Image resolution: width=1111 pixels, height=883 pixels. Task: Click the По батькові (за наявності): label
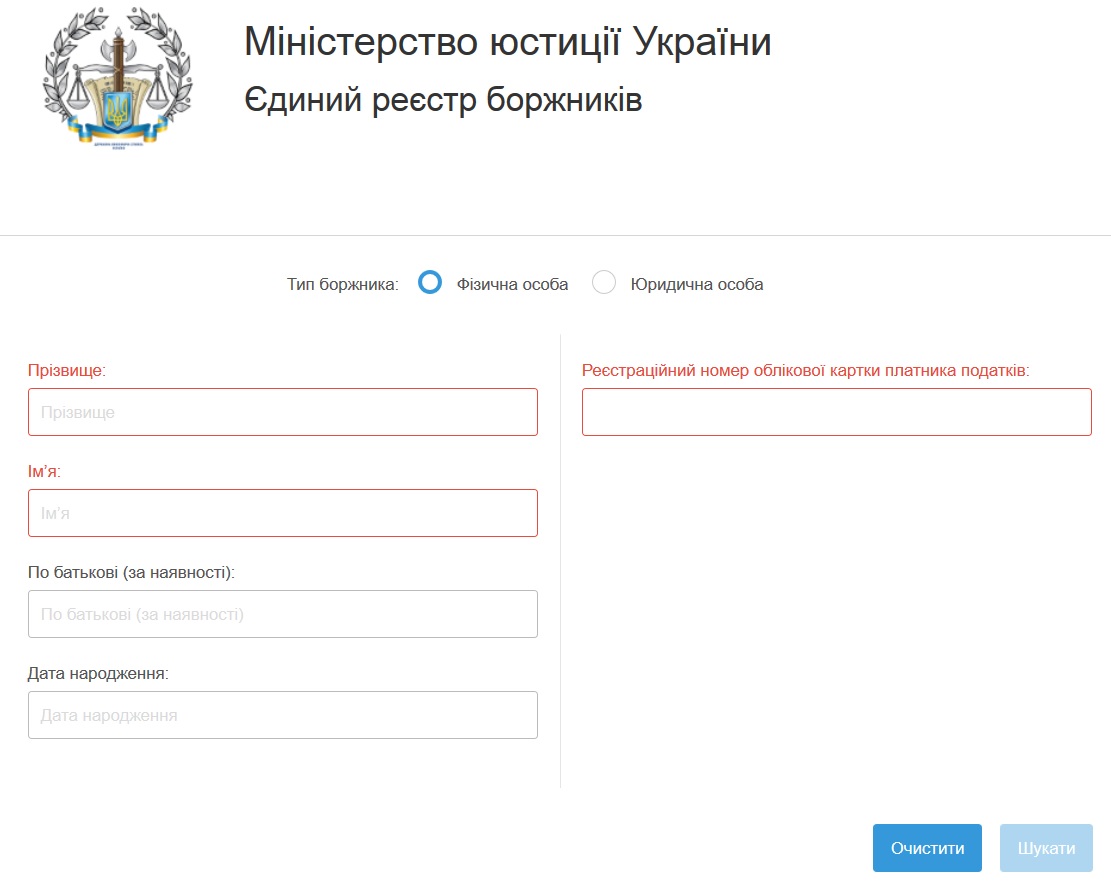[131, 573]
